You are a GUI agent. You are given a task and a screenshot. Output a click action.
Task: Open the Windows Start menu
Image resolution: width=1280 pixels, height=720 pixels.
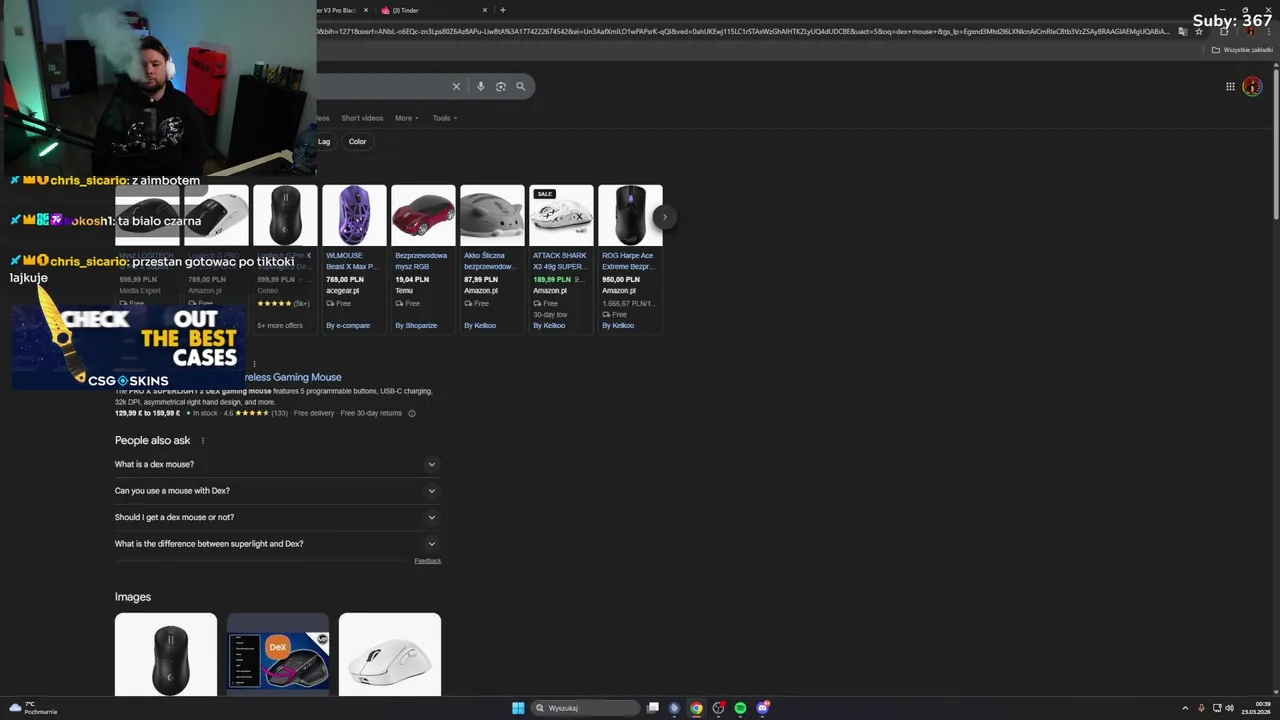(518, 708)
